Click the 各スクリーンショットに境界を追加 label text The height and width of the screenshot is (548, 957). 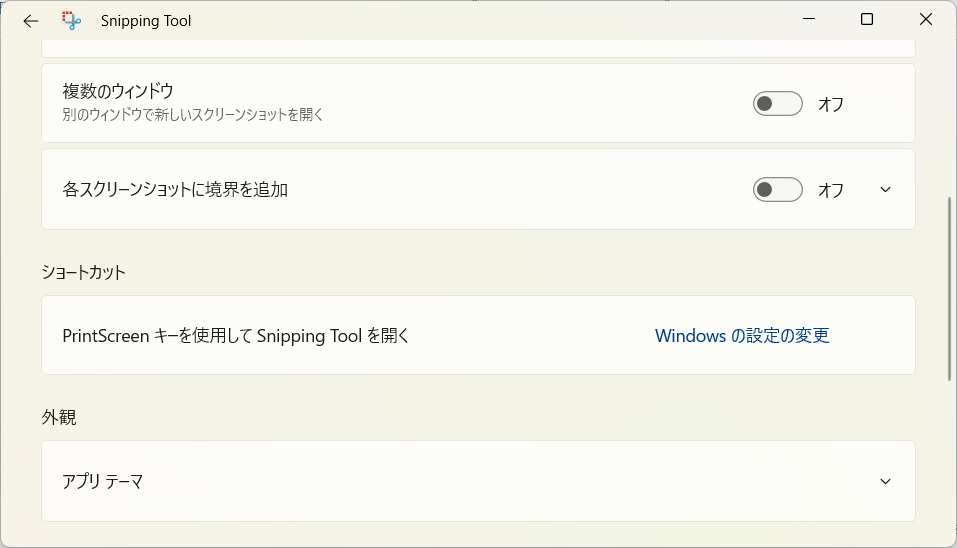click(175, 190)
